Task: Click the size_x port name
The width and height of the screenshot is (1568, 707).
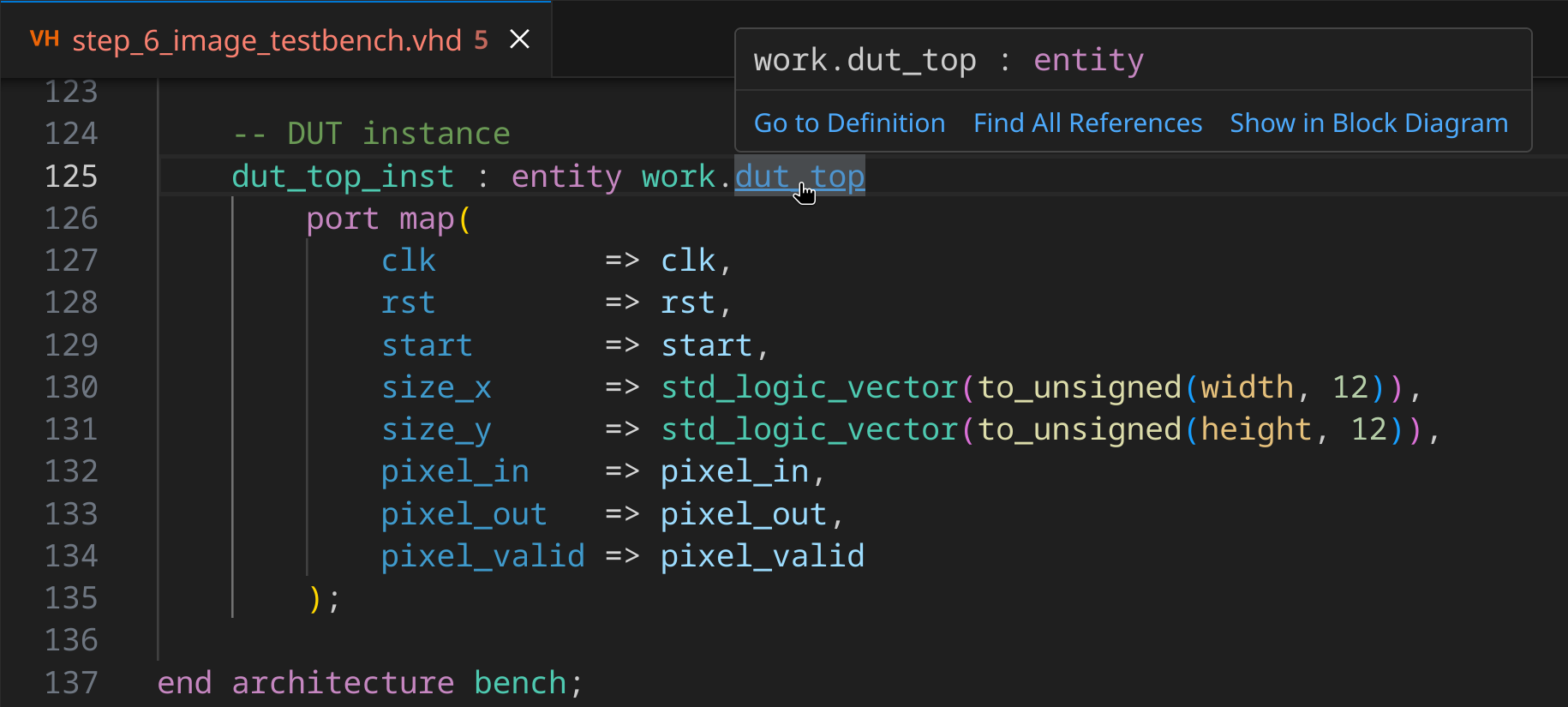Action: coord(436,388)
